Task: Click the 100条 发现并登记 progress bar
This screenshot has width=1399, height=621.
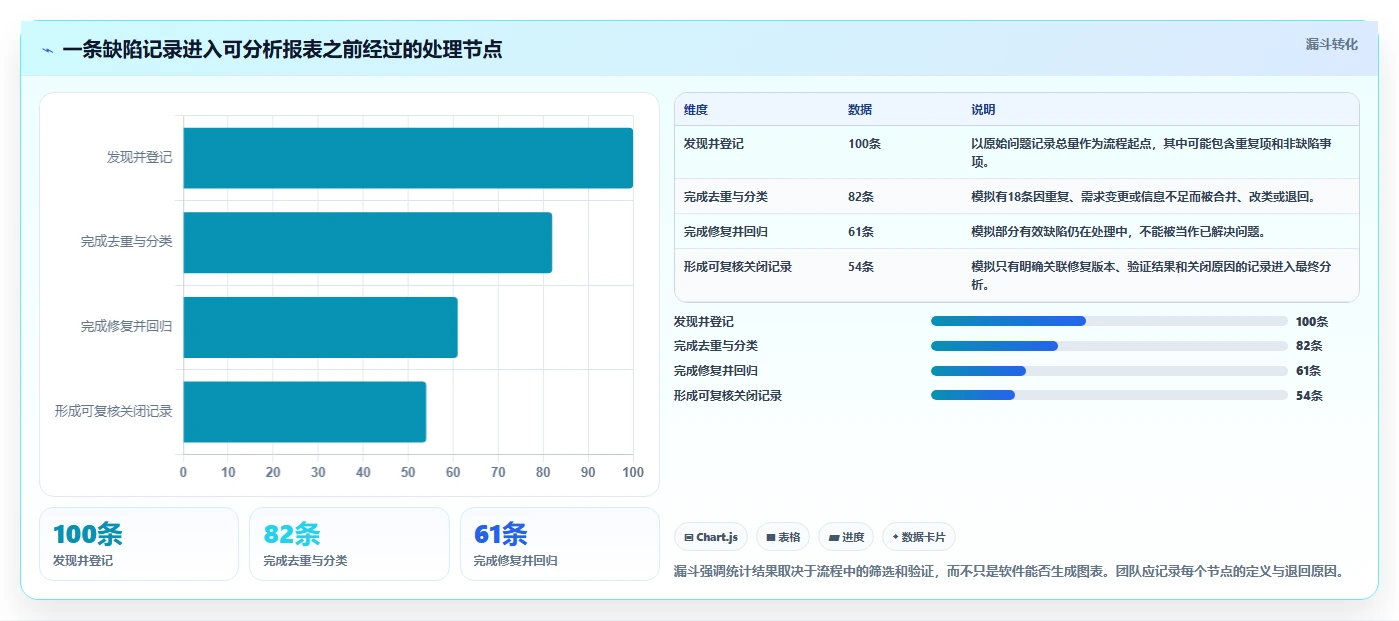Action: (1109, 321)
